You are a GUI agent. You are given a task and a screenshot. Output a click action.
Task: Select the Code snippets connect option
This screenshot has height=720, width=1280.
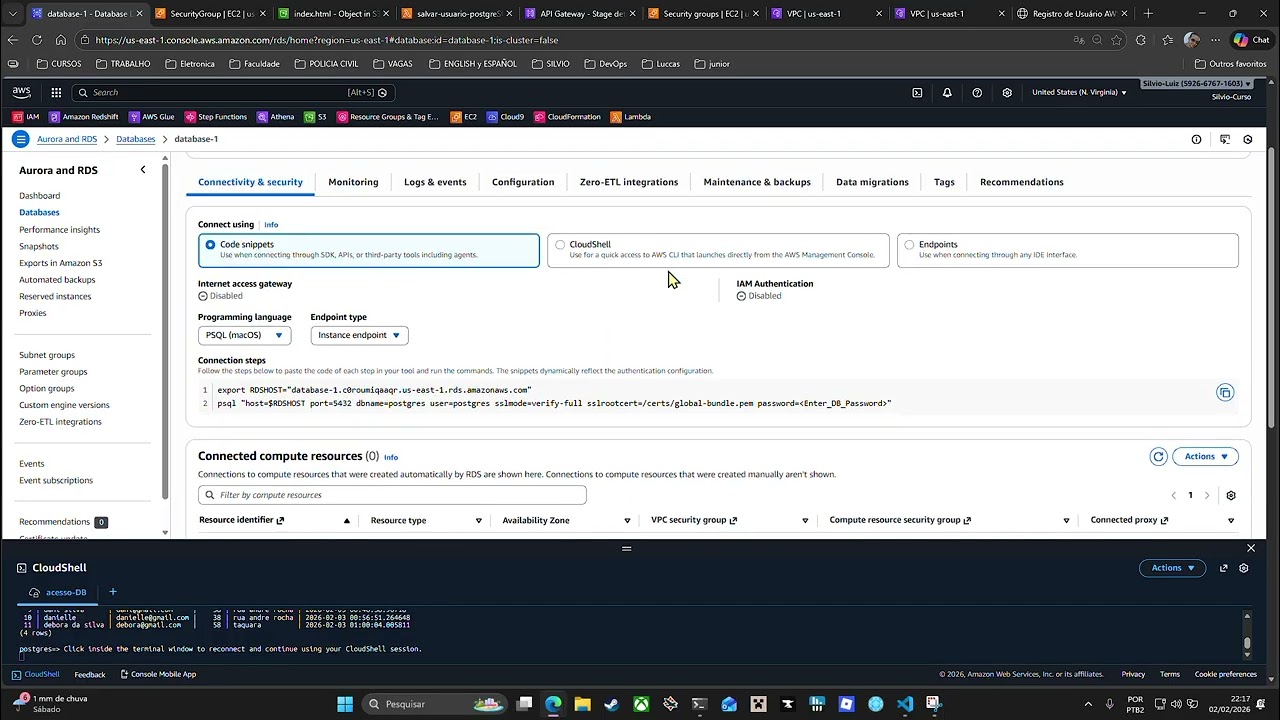click(x=369, y=250)
